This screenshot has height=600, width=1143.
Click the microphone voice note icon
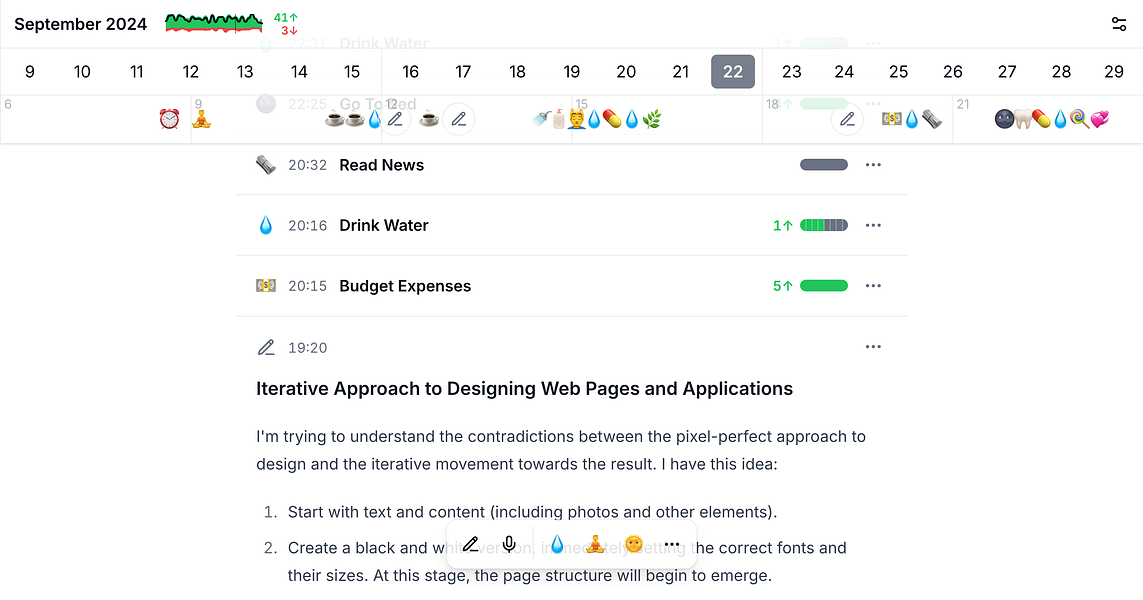point(509,545)
